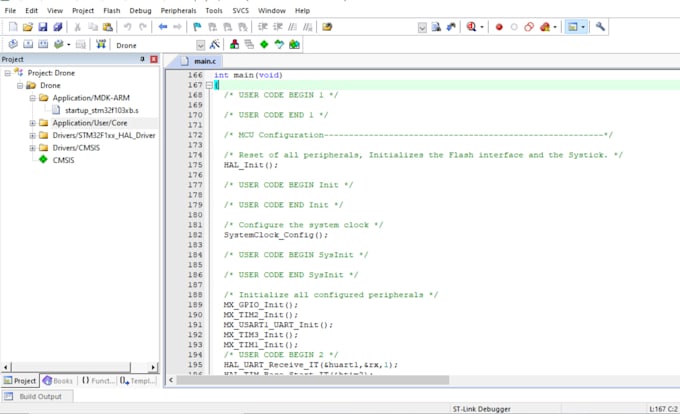Build target files
This screenshot has width=680, height=414.
click(x=28, y=44)
